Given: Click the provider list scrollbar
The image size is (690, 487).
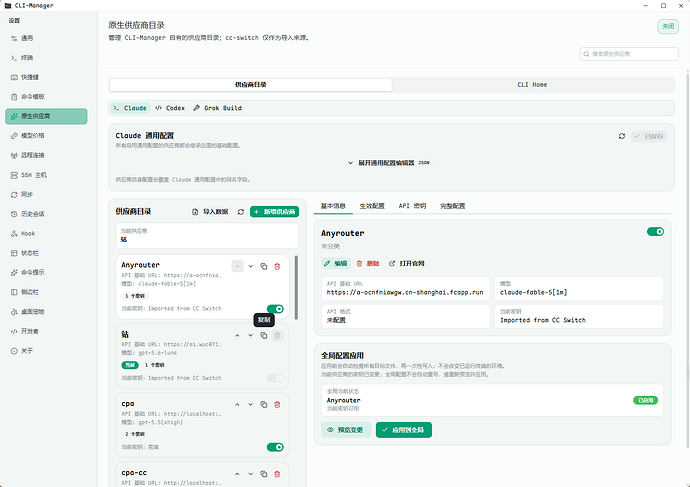Looking at the screenshot, I should point(296,288).
